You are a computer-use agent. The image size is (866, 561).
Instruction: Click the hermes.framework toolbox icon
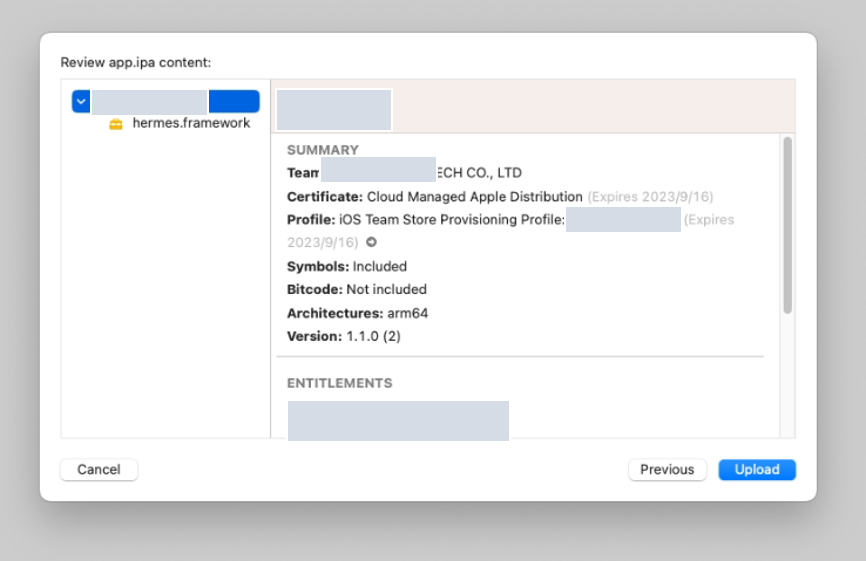point(116,124)
